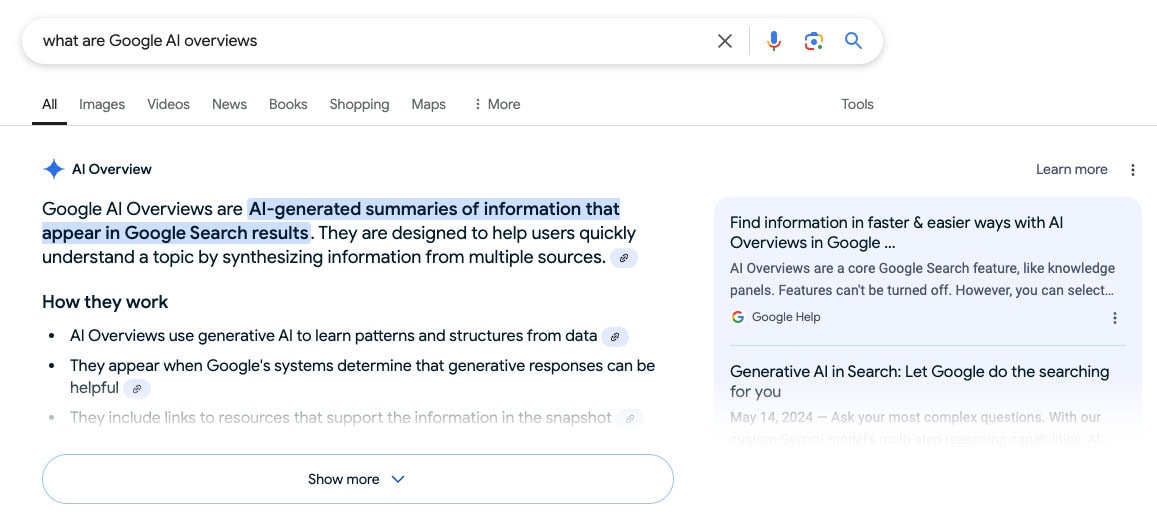Click into the search query text field
The image size is (1157, 521).
coord(370,41)
